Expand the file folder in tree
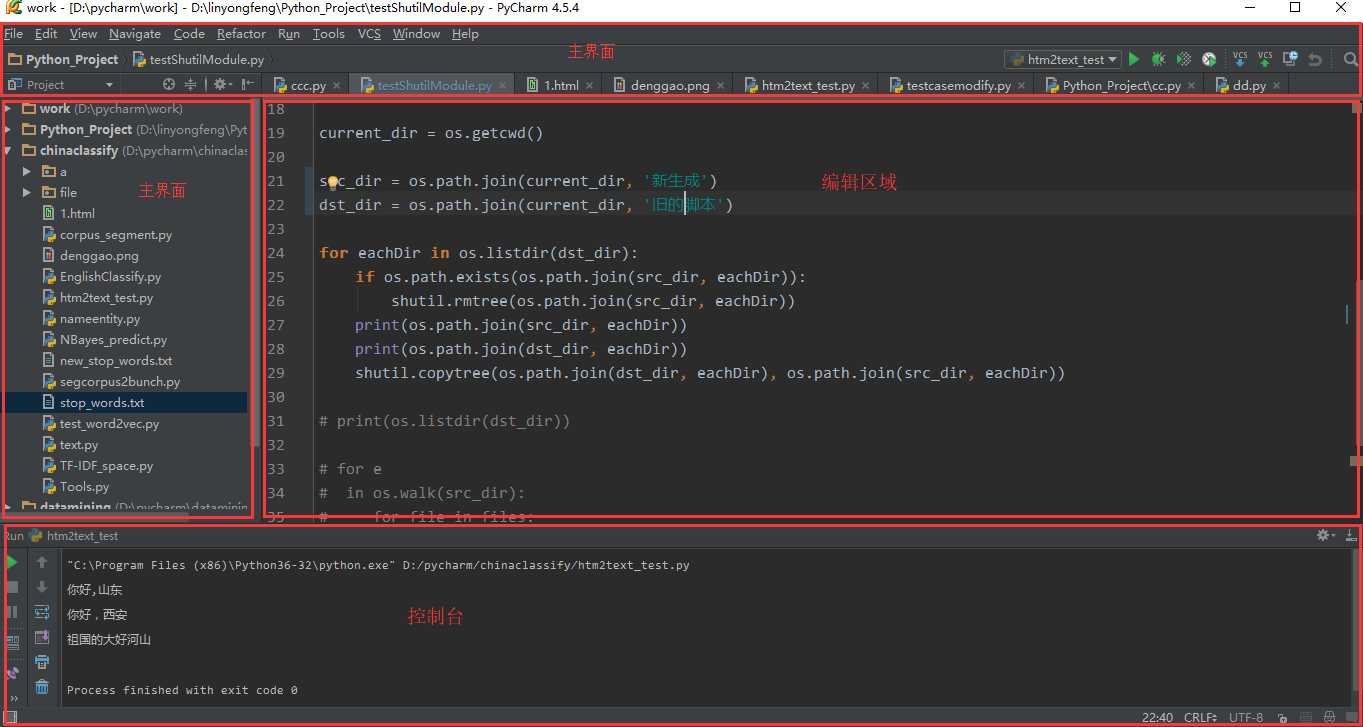Image resolution: width=1363 pixels, height=727 pixels. point(27,192)
